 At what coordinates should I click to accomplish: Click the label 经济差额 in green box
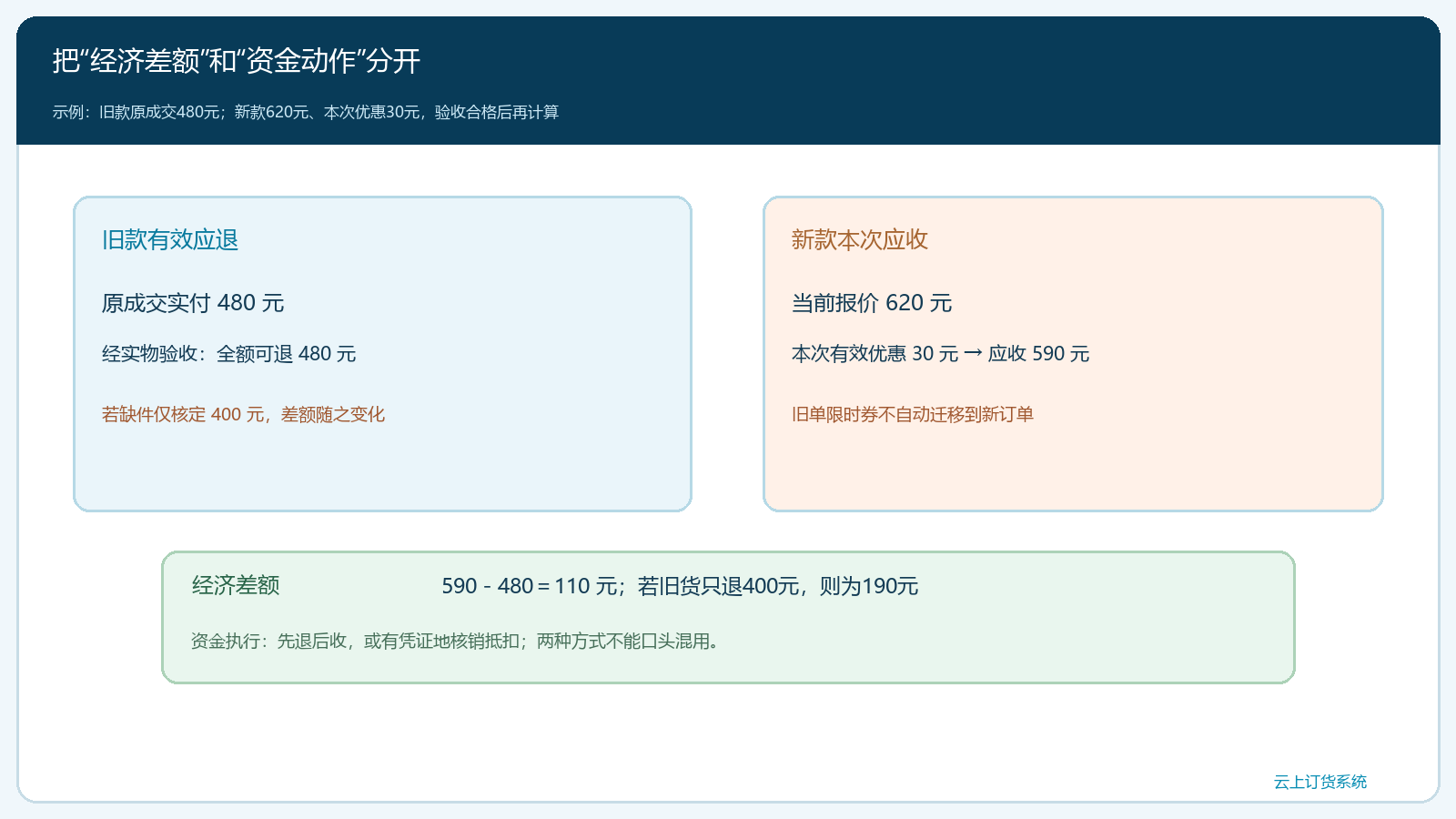[236, 585]
